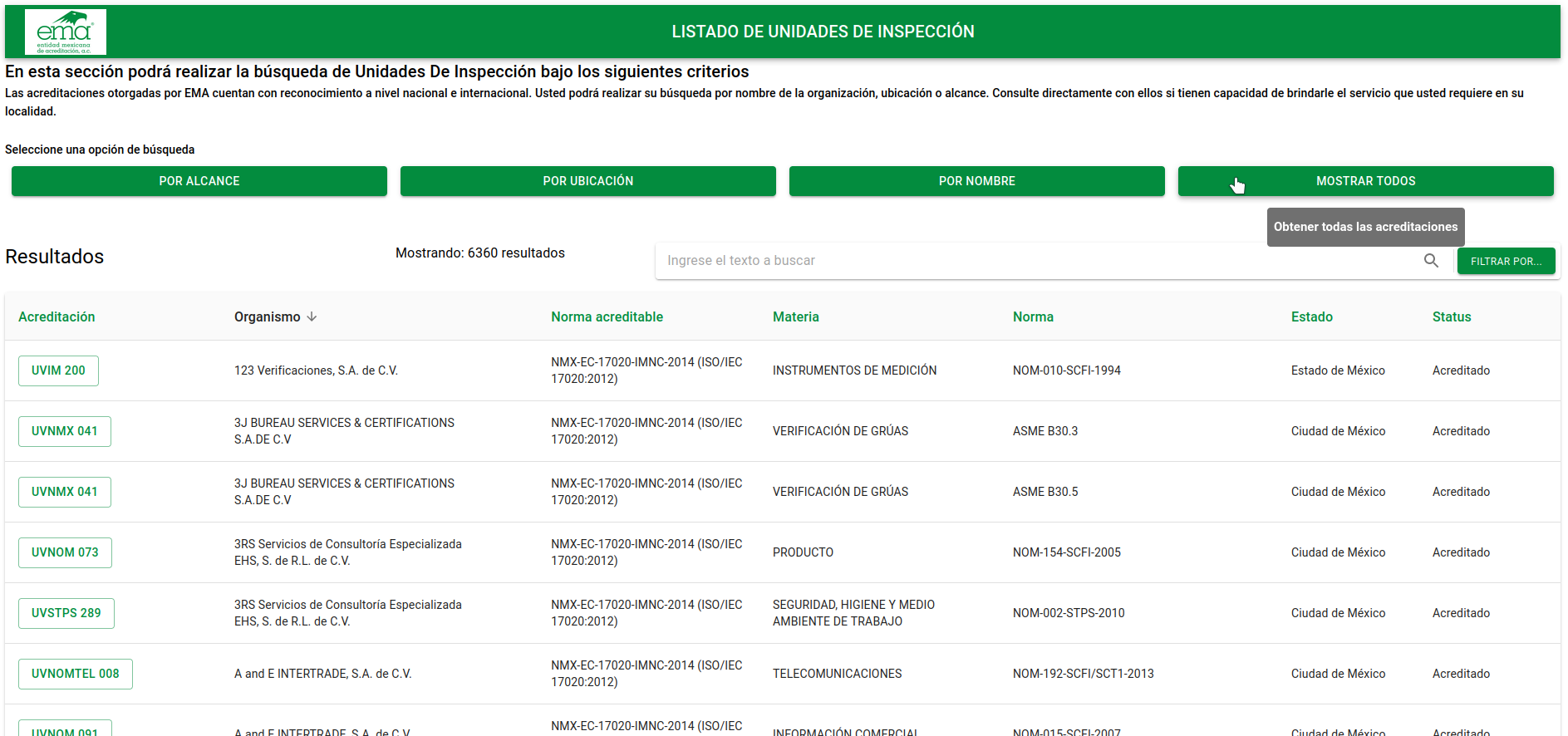This screenshot has width=1568, height=736.
Task: Open accreditation UVIM 200
Action: 58,370
